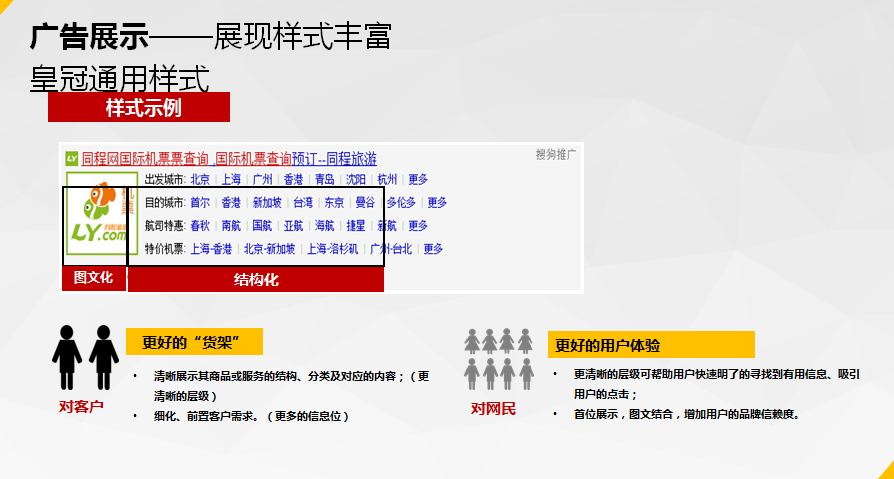
Task: Choose 春秋 airline in 航司特惠 row
Action: tap(200, 226)
